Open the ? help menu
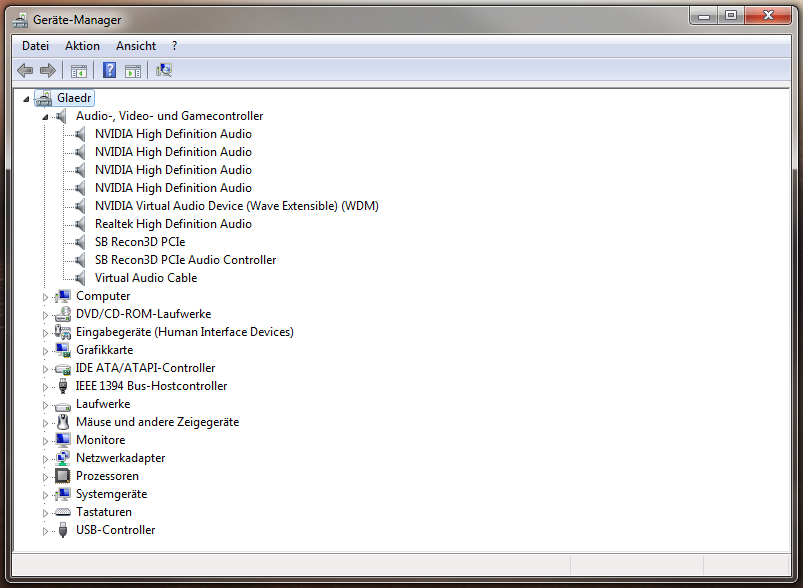Image resolution: width=803 pixels, height=588 pixels. pyautogui.click(x=175, y=46)
